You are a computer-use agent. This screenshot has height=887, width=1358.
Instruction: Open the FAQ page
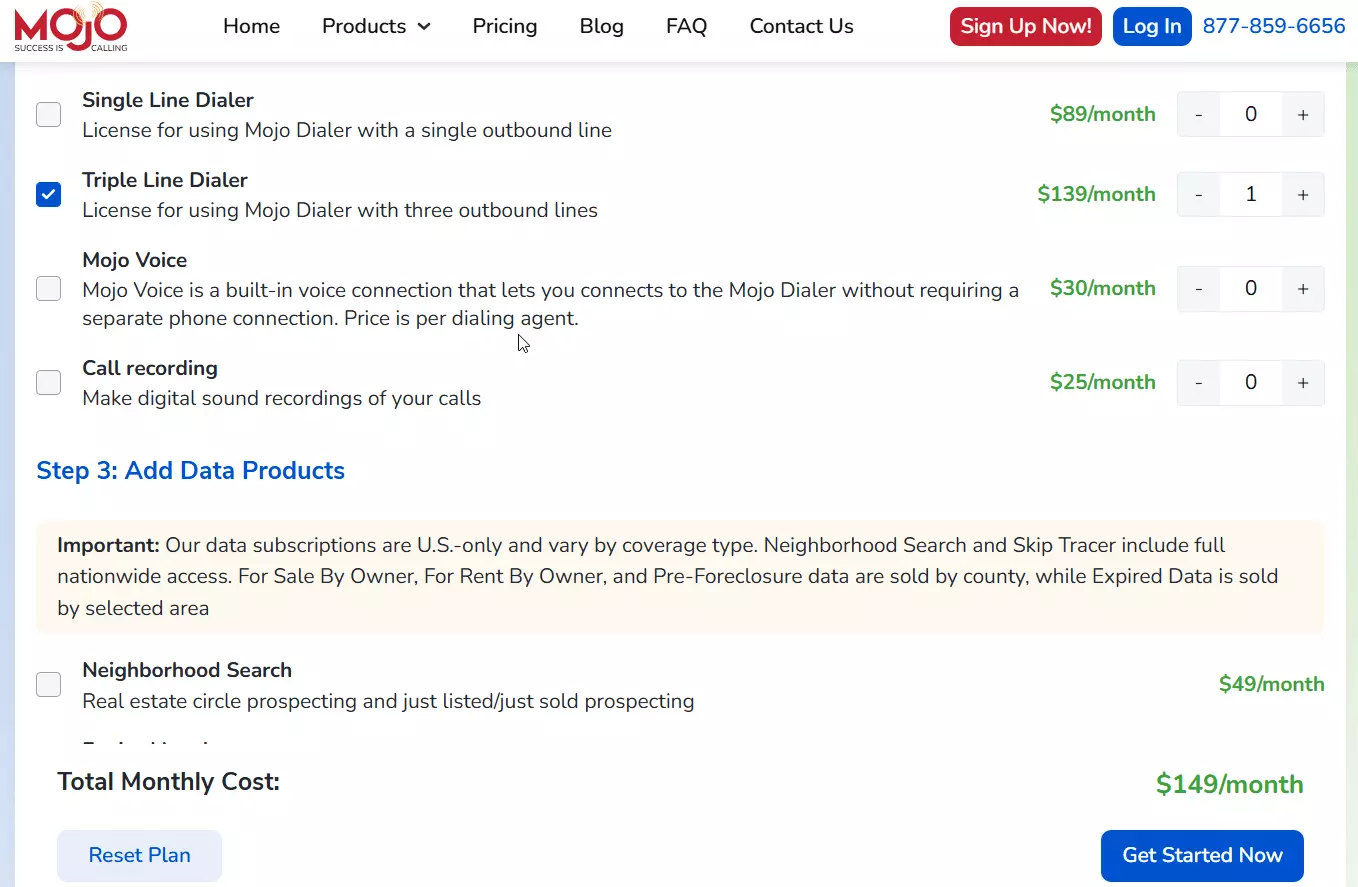click(687, 26)
